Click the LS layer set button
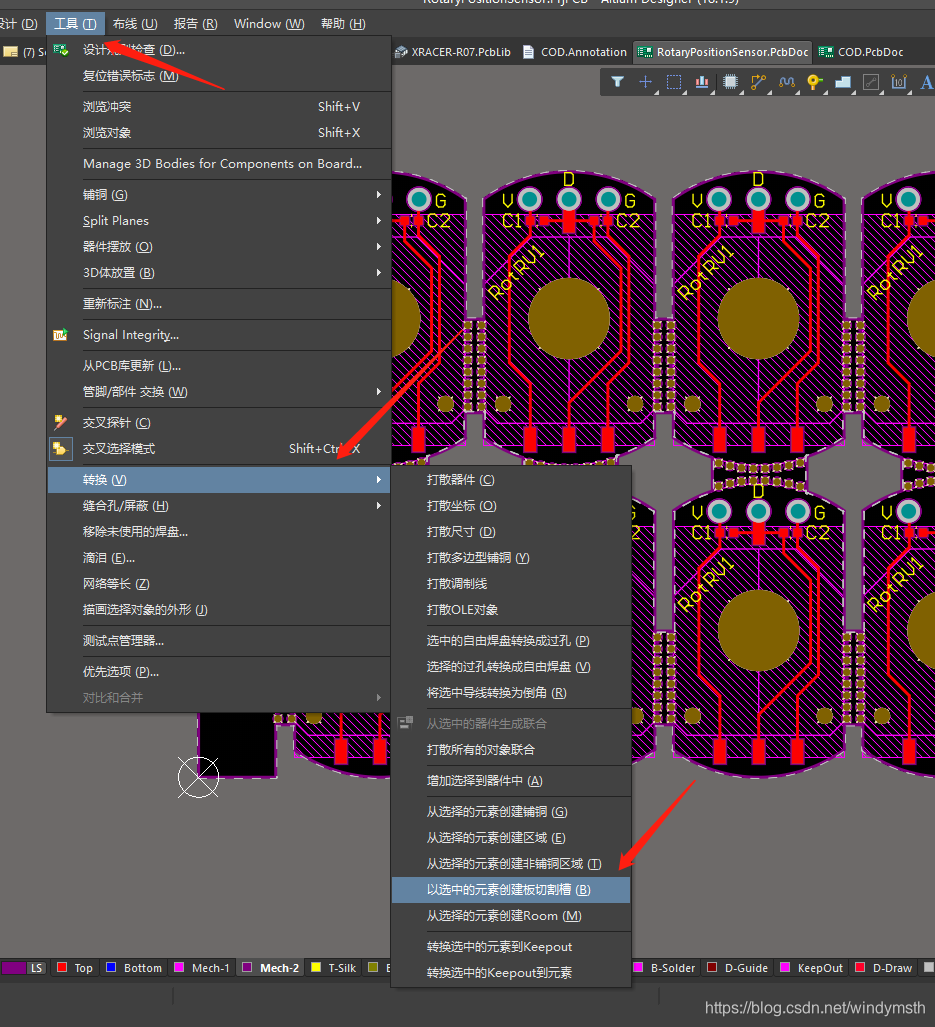The height and width of the screenshot is (1027, 935). click(36, 967)
